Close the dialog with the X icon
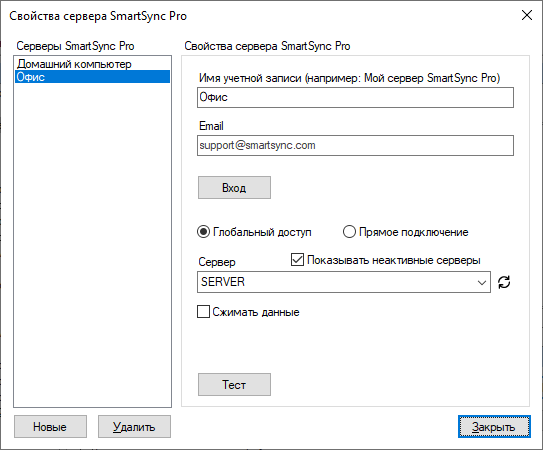The width and height of the screenshot is (543, 450). pyautogui.click(x=527, y=15)
